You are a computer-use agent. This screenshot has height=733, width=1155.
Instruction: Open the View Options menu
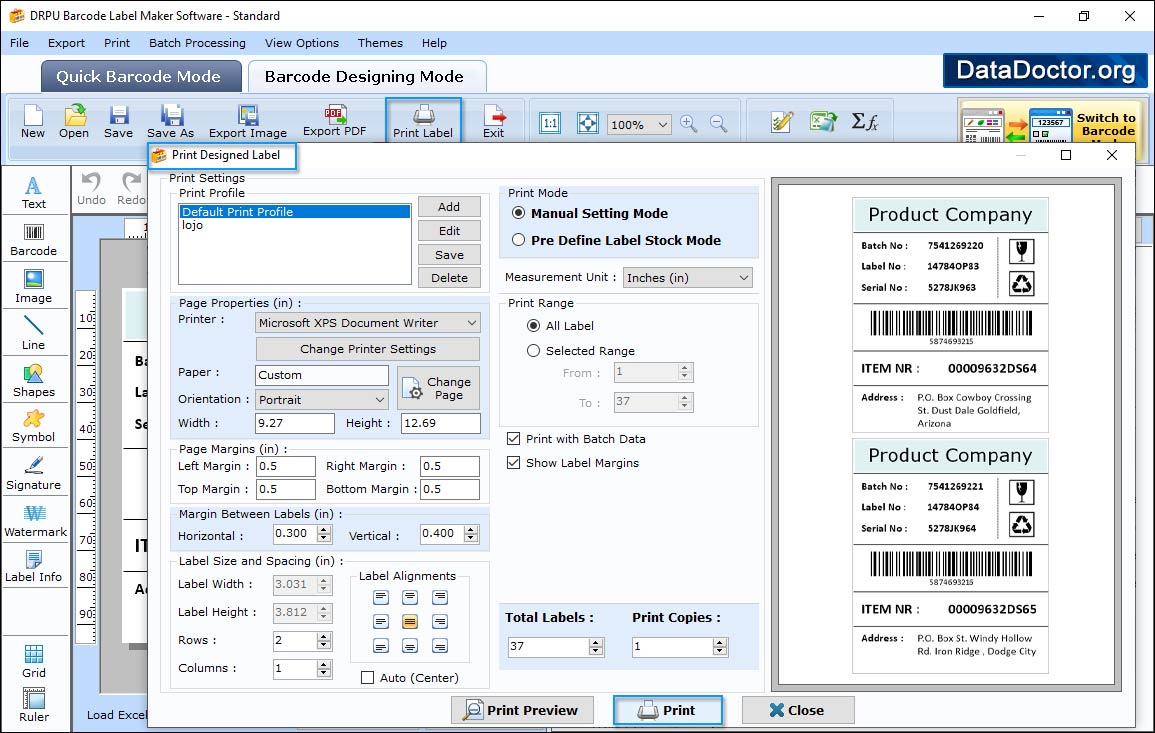click(x=302, y=43)
